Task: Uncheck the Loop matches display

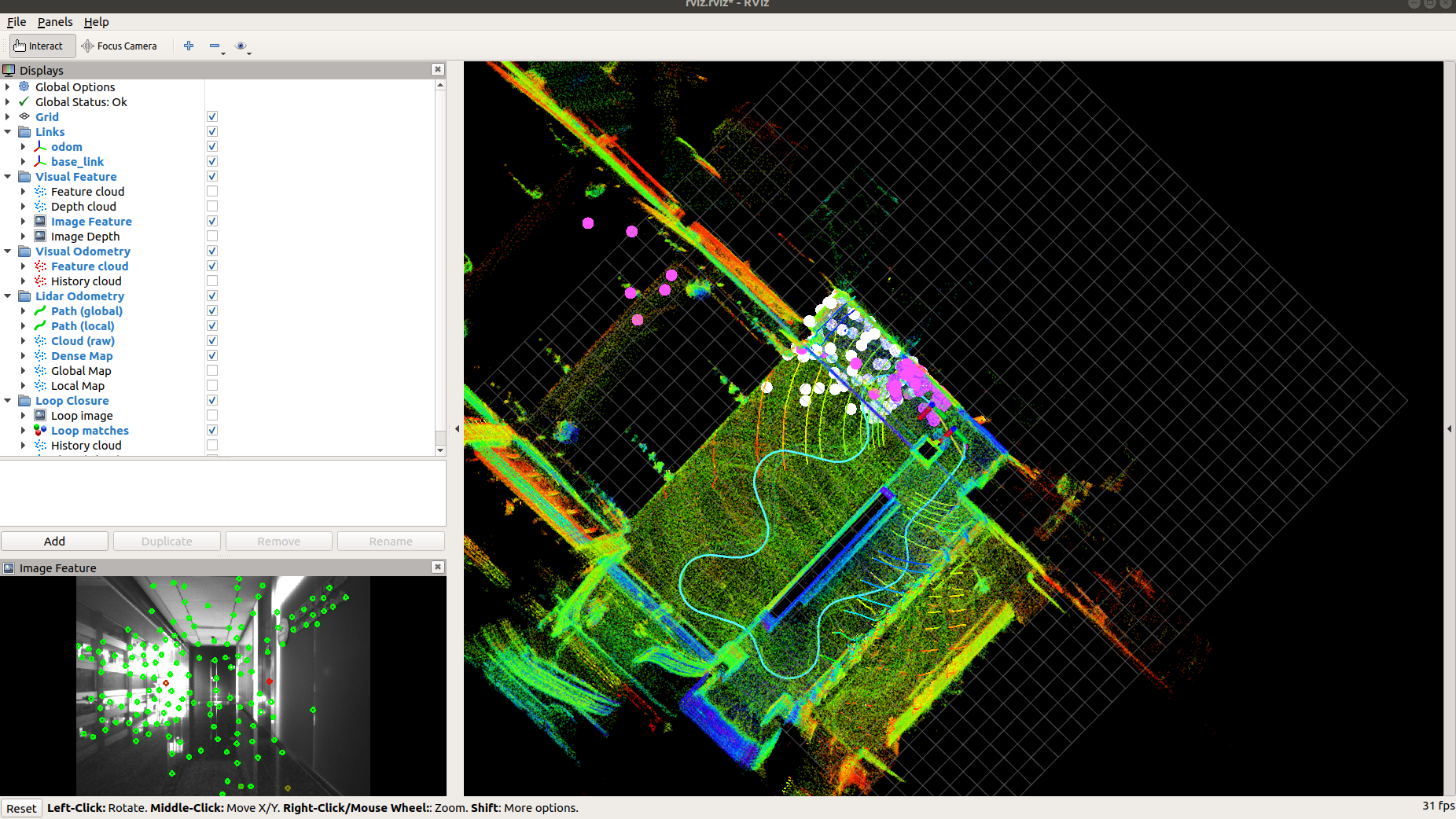Action: pyautogui.click(x=212, y=430)
